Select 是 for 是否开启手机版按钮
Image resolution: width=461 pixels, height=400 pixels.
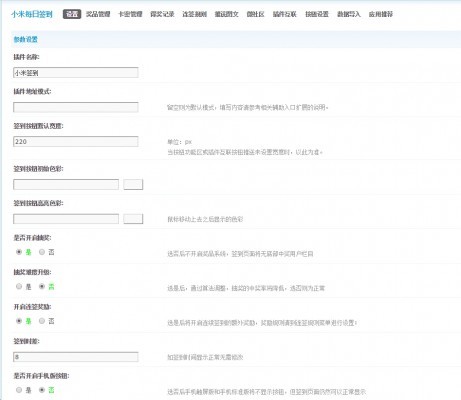point(19,390)
